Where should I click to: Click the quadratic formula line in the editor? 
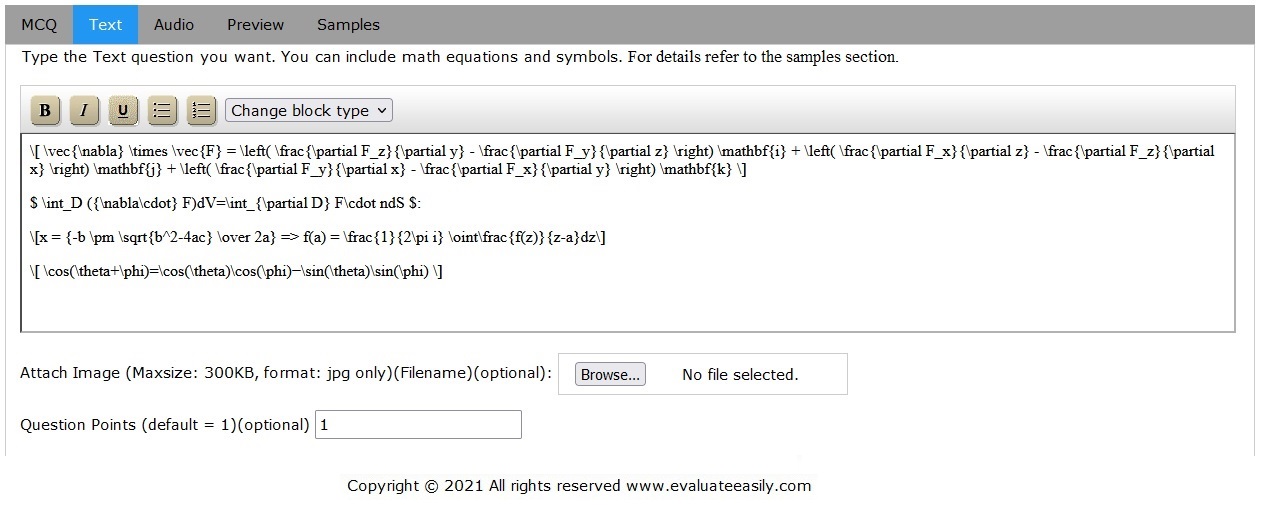click(318, 237)
